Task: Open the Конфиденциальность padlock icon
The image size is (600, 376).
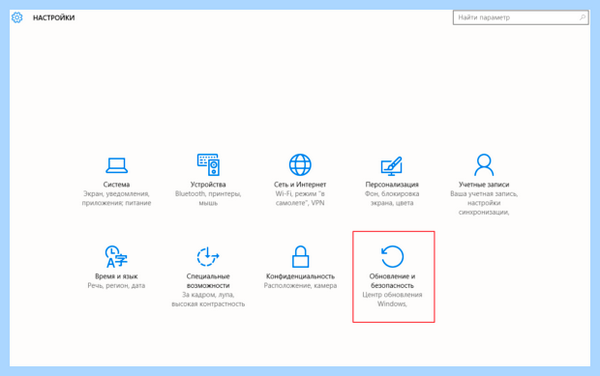Action: pos(300,257)
